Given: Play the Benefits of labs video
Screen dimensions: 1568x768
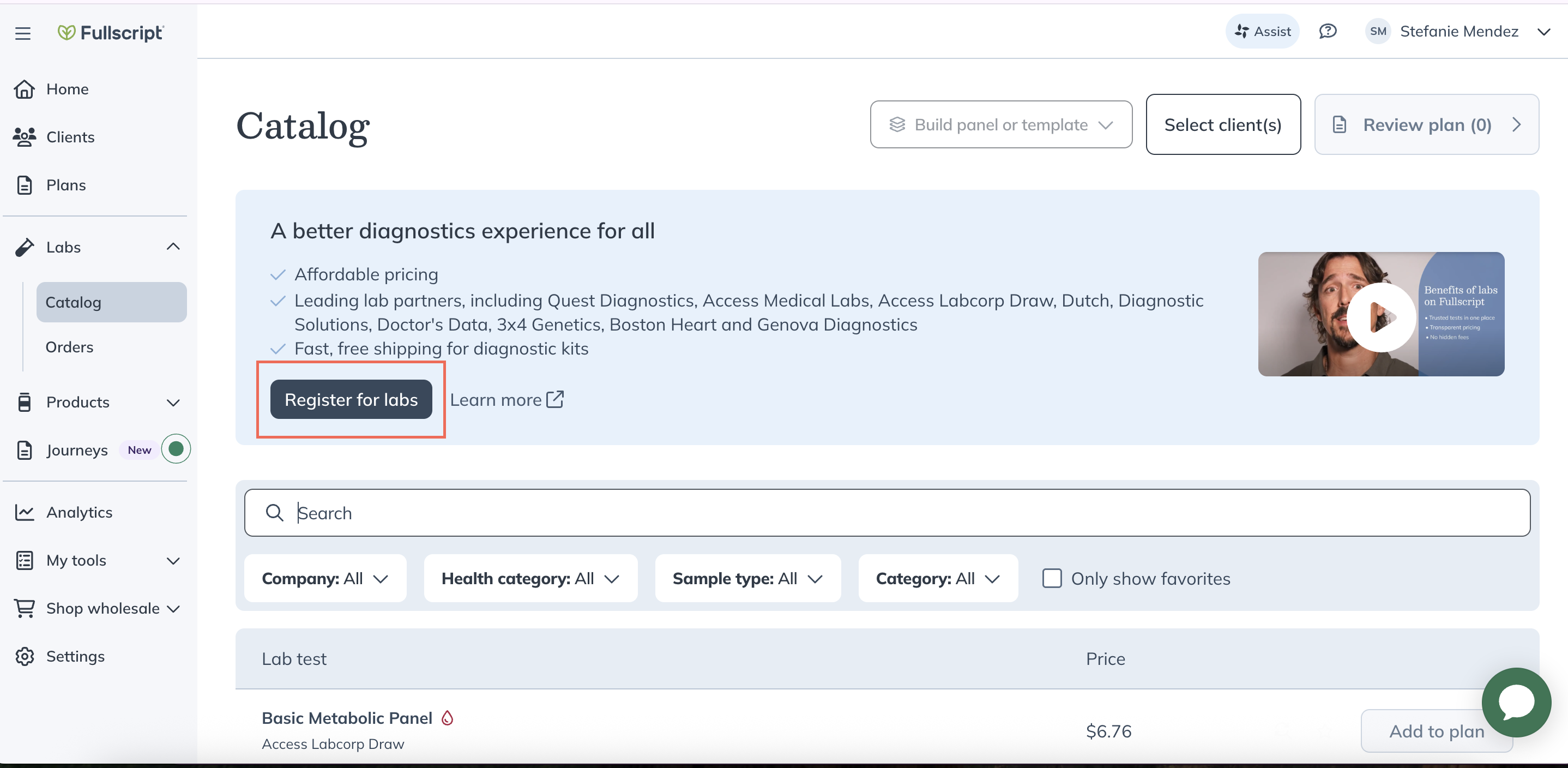Looking at the screenshot, I should click(1380, 317).
